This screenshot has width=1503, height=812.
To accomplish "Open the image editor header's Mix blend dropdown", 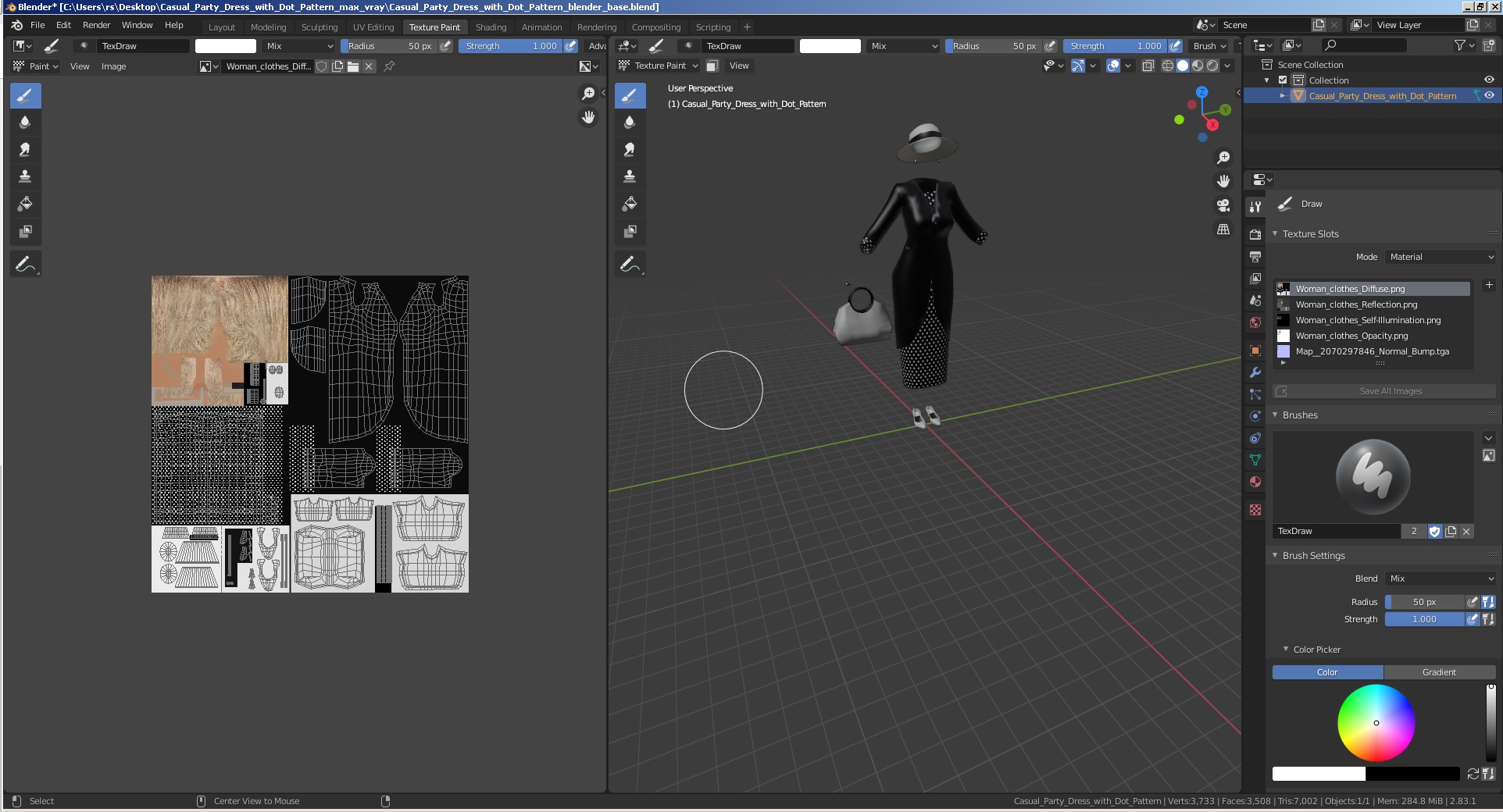I will click(298, 46).
